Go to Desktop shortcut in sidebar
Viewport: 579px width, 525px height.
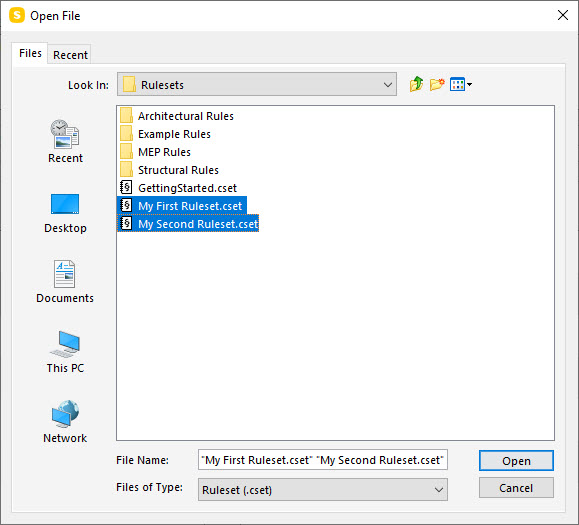pos(65,213)
